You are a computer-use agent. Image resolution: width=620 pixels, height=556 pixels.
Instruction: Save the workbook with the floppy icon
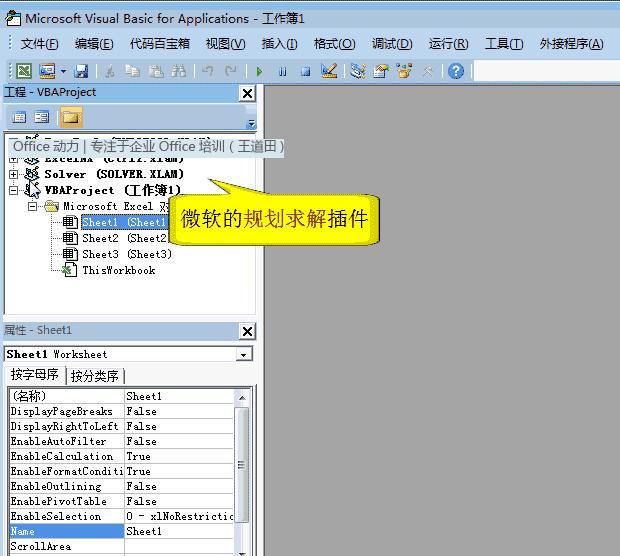[x=81, y=72]
